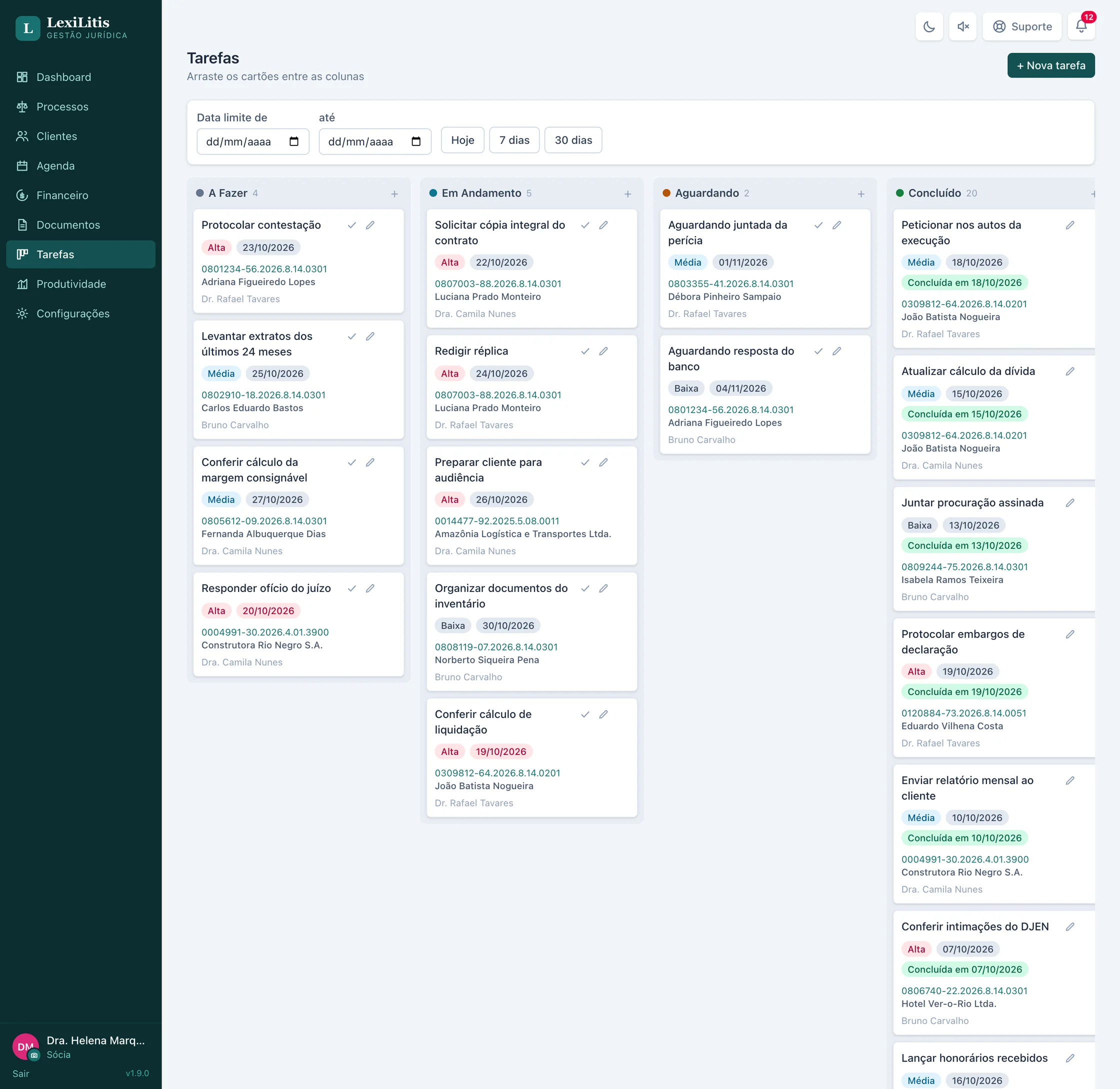Add a card to Em Andamento column
Screen dimensions: 1120x1089
(627, 194)
